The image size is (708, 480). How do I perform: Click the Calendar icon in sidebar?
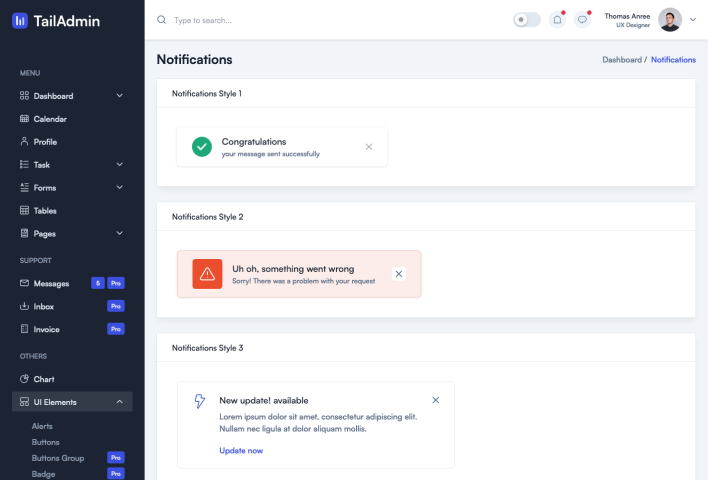tap(25, 119)
